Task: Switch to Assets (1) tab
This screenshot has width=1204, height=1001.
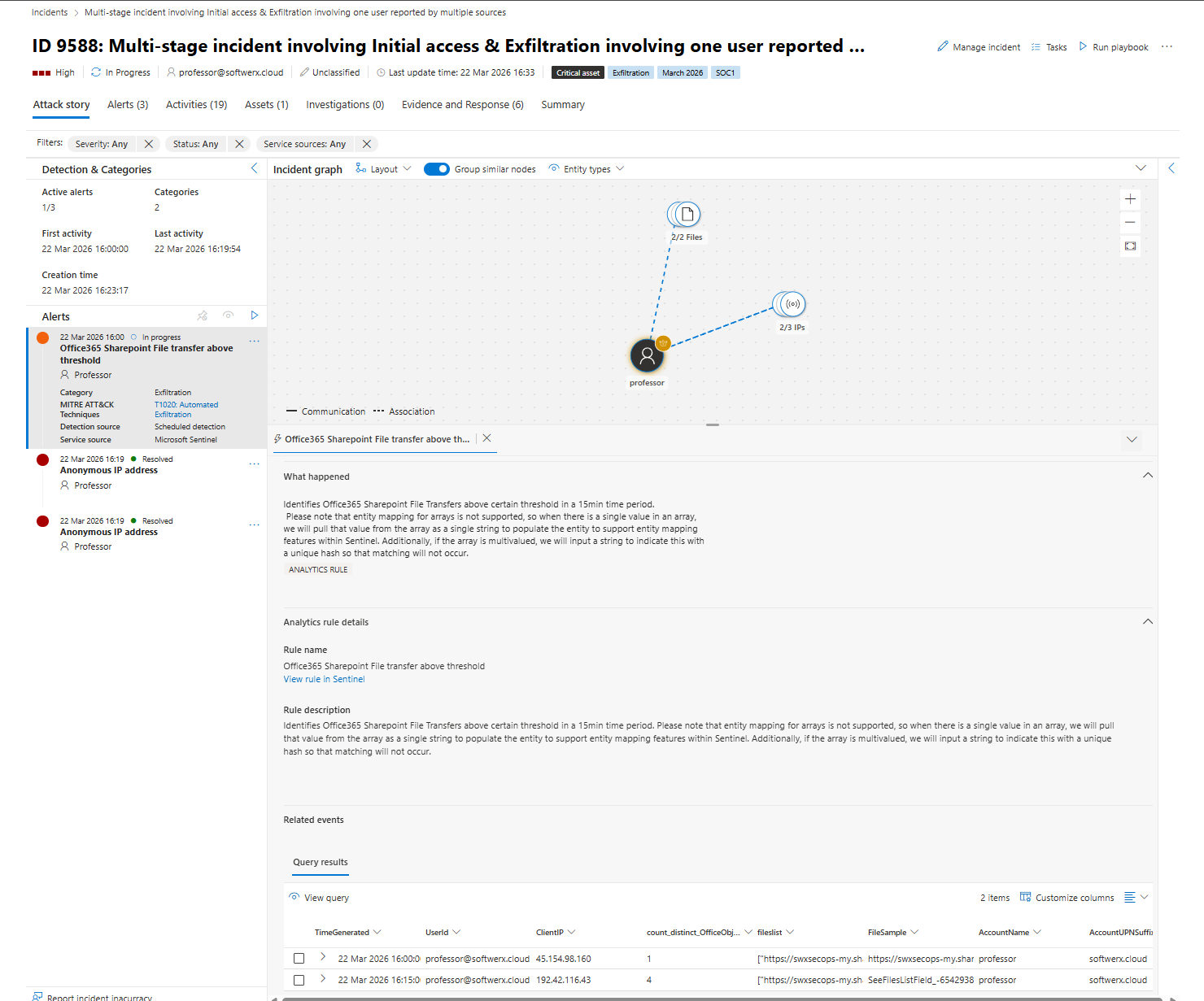Action: pyautogui.click(x=267, y=105)
